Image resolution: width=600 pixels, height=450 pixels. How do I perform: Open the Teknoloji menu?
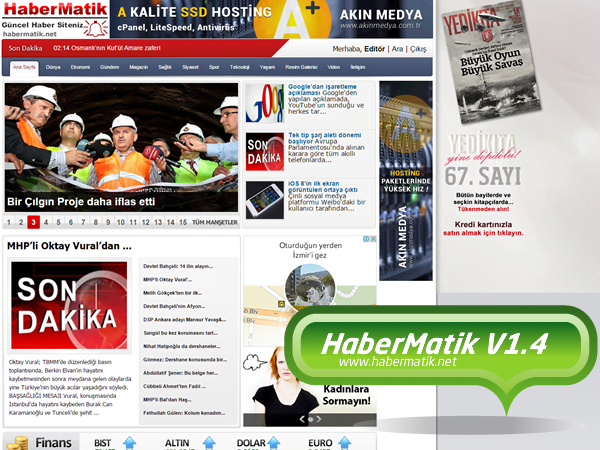click(240, 67)
